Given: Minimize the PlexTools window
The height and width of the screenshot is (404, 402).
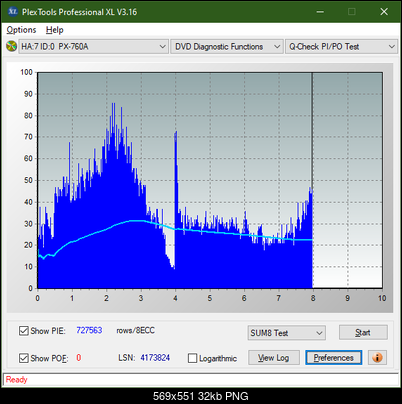Looking at the screenshot, I should (x=320, y=12).
